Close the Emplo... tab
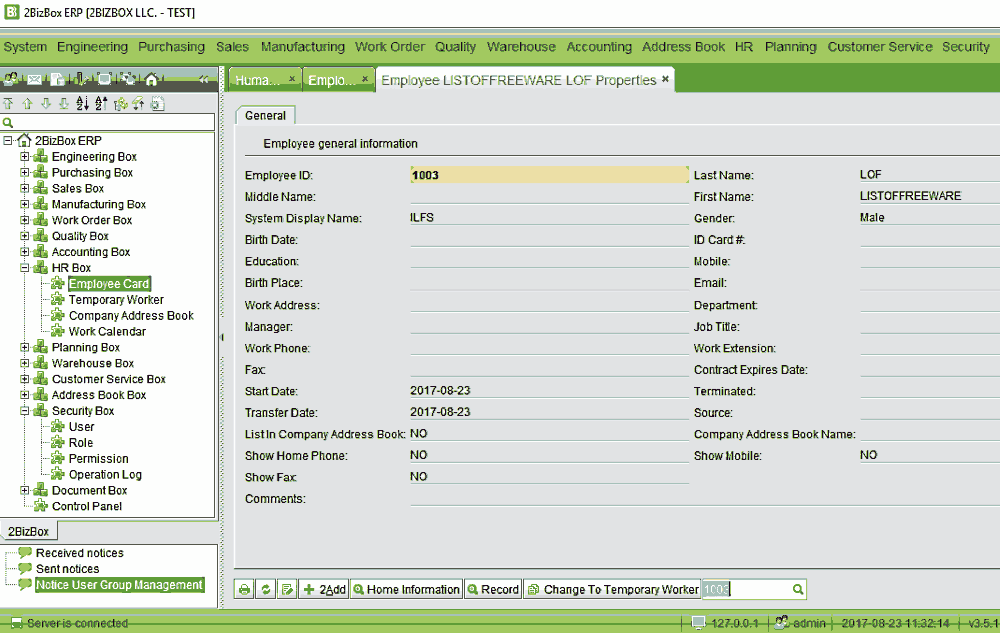Image resolution: width=1000 pixels, height=633 pixels. tap(365, 79)
